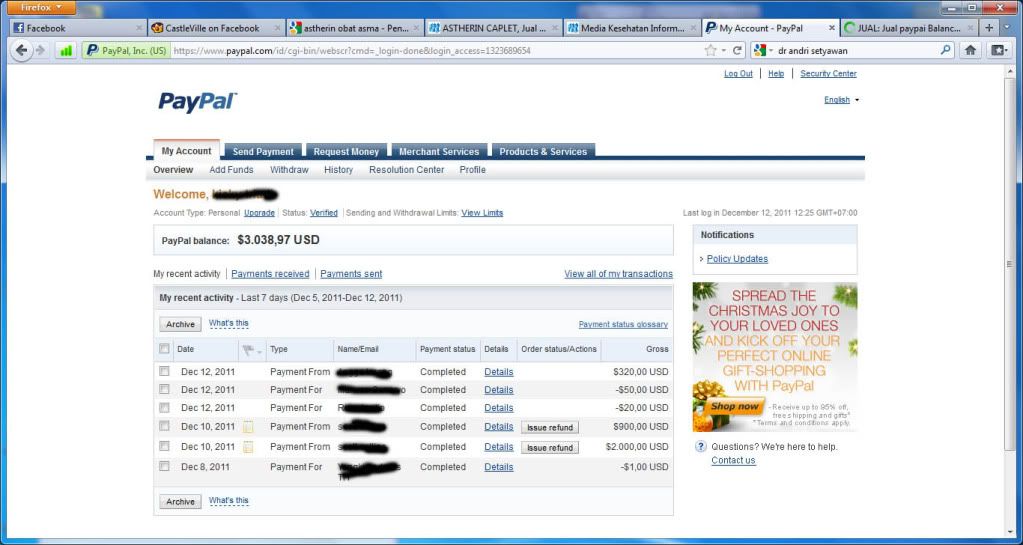The image size is (1023, 545).
Task: Click the browser Back arrow button
Action: [22, 50]
